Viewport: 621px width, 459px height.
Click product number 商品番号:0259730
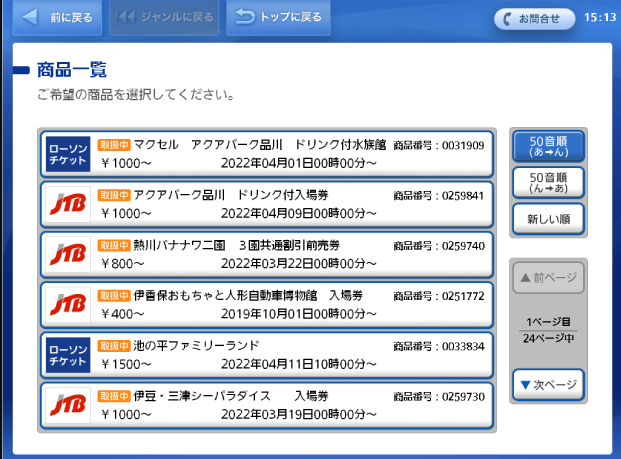439,397
